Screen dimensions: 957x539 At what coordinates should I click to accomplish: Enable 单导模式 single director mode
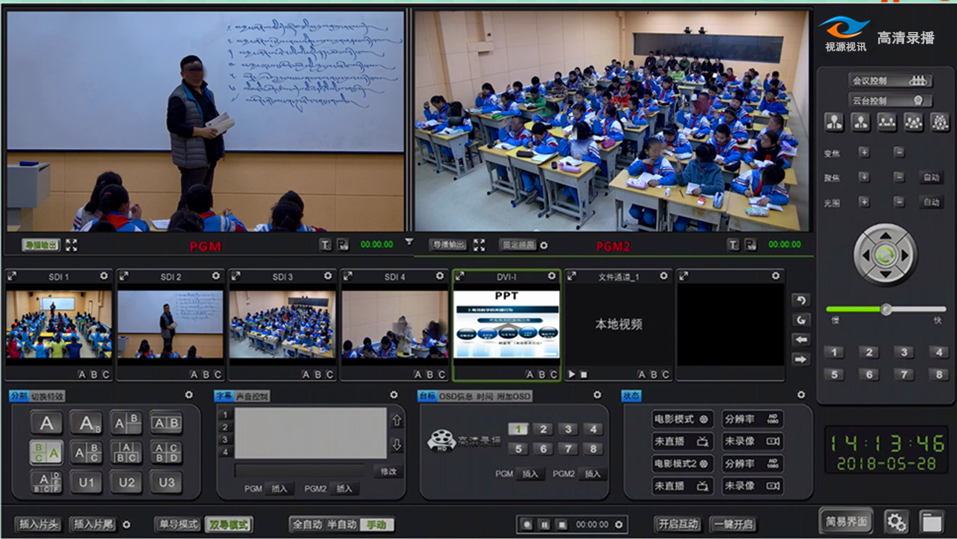pyautogui.click(x=177, y=524)
